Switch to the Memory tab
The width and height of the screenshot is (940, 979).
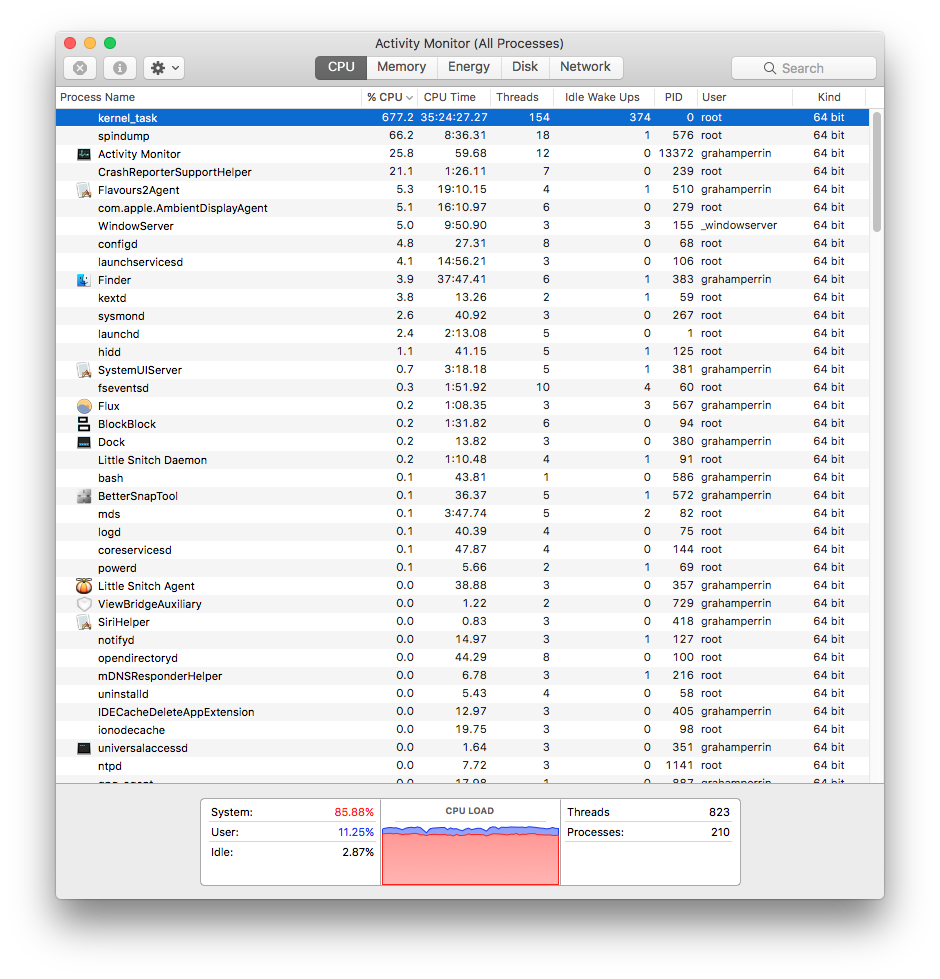point(401,67)
